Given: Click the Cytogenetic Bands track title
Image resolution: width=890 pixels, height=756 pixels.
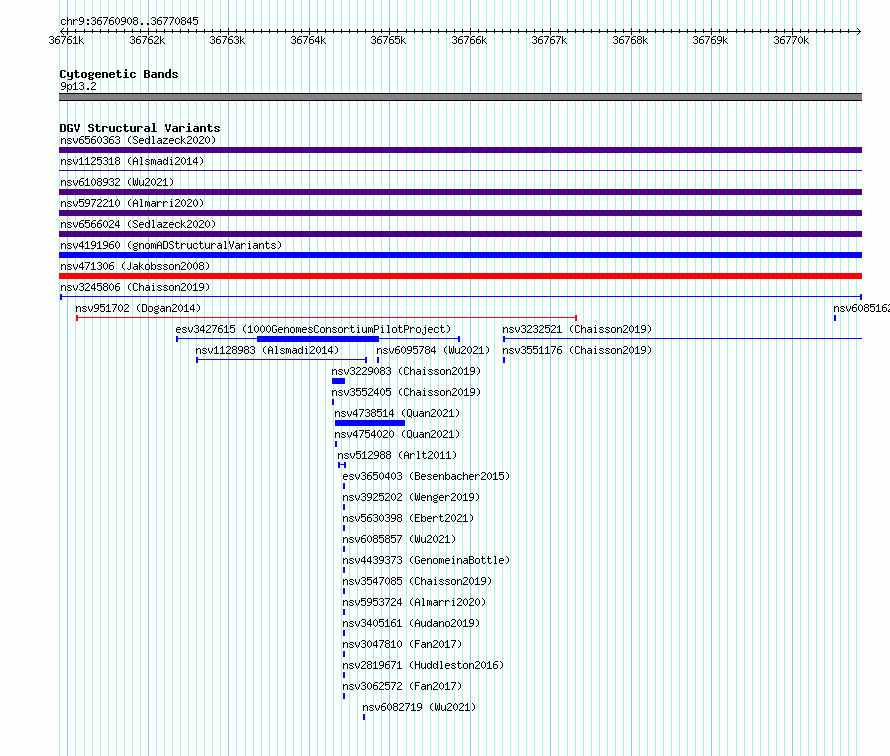Looking at the screenshot, I should (x=119, y=74).
